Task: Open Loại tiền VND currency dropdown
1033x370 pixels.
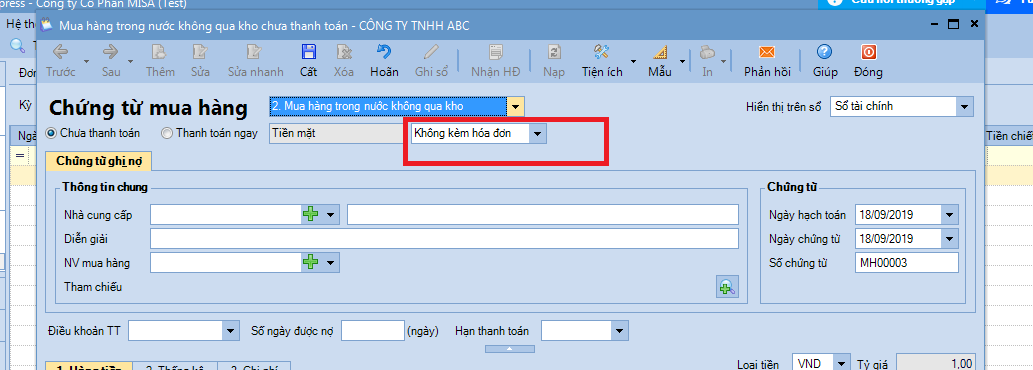Action: (x=841, y=364)
